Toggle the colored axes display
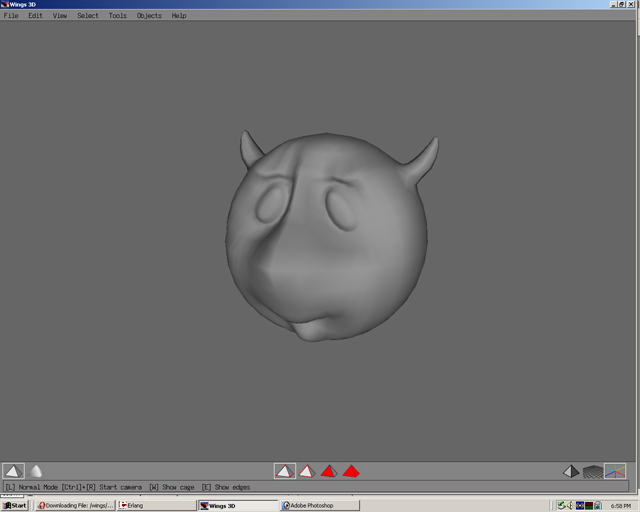This screenshot has width=640, height=512. pyautogui.click(x=615, y=471)
